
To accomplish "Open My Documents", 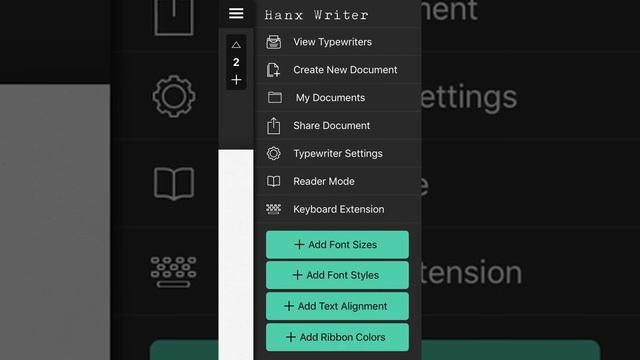I will pyautogui.click(x=338, y=98).
